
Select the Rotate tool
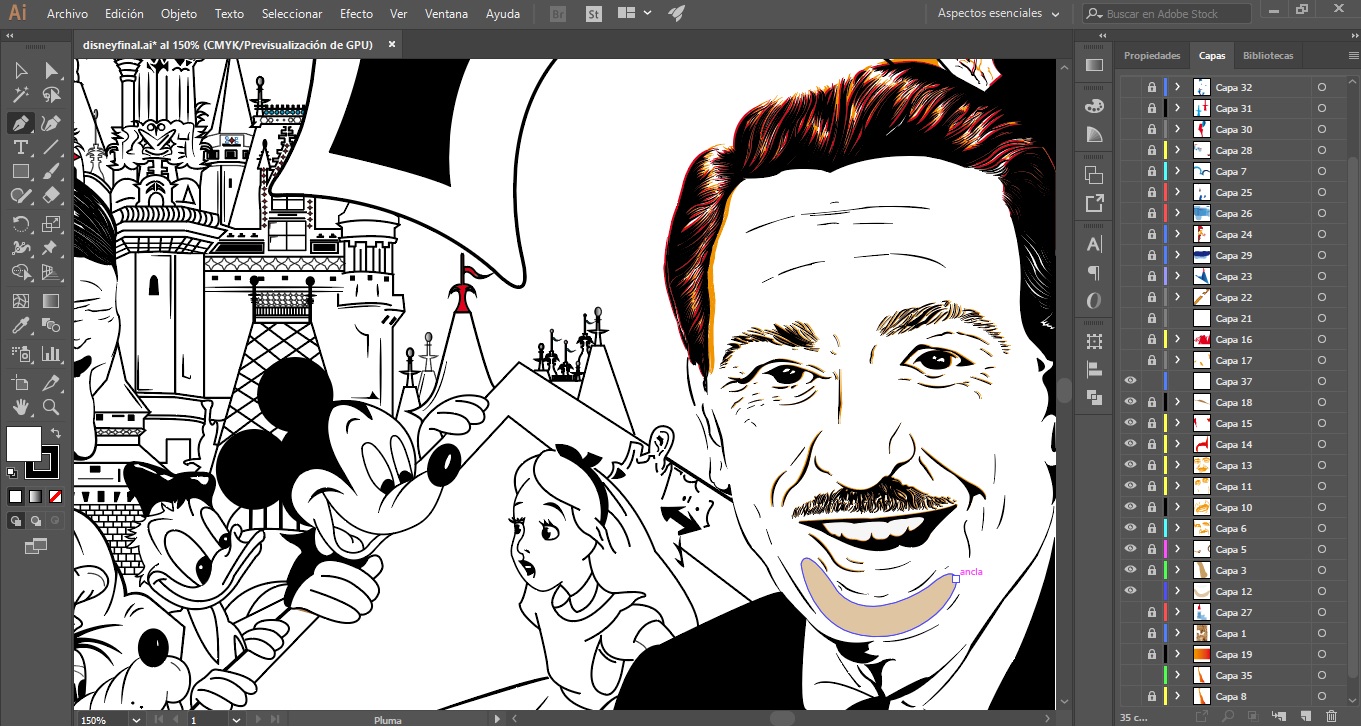click(x=20, y=224)
